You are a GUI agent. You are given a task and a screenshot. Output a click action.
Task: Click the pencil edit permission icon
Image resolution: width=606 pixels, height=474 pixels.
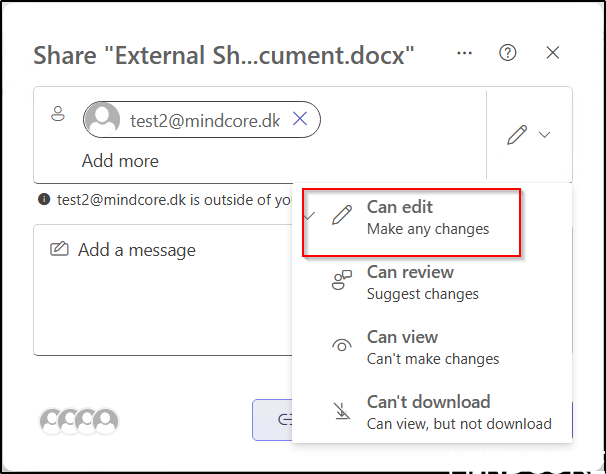516,134
